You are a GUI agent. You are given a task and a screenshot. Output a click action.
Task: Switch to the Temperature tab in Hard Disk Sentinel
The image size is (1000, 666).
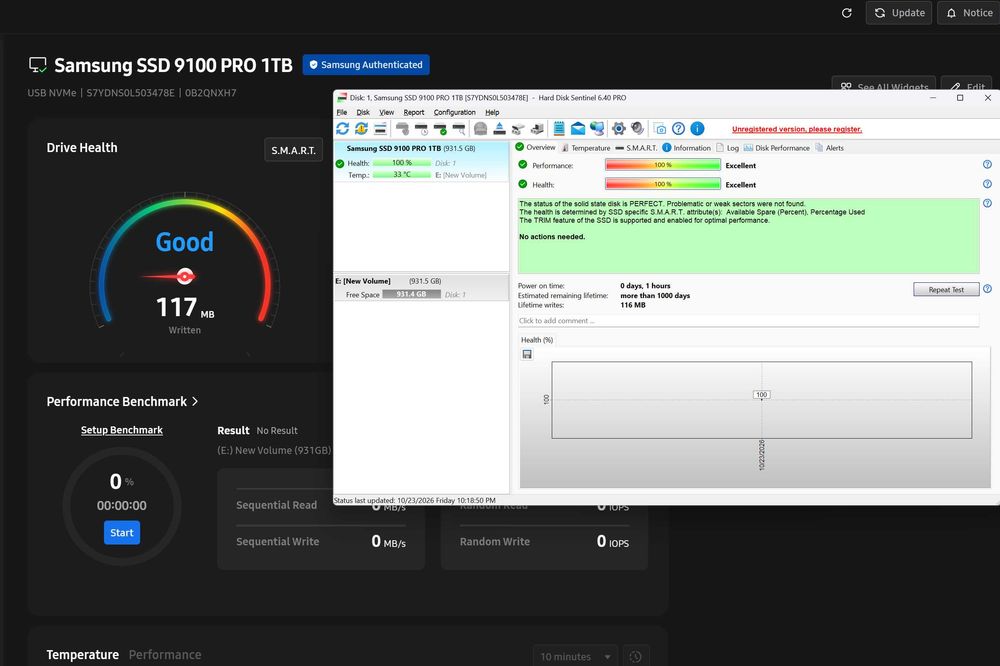(x=585, y=148)
